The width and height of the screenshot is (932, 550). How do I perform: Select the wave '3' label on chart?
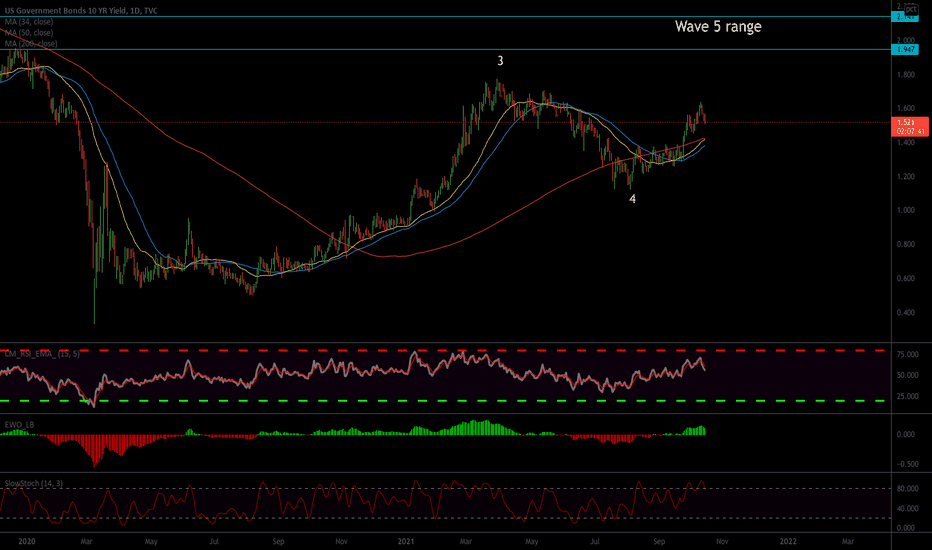[x=500, y=61]
